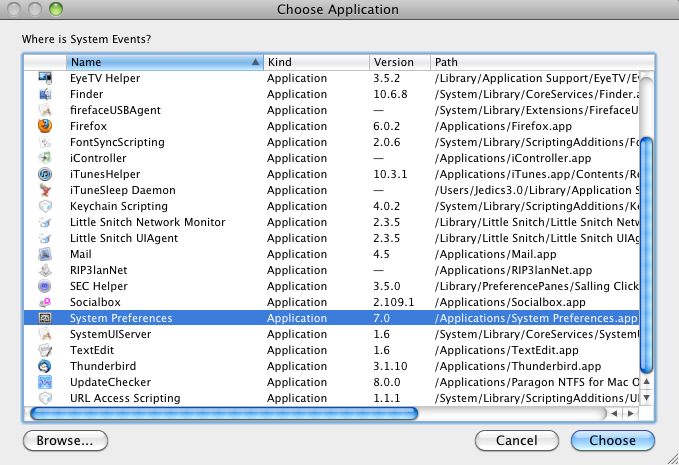Click the iTunesHelper icon
The image size is (679, 465).
[x=45, y=174]
